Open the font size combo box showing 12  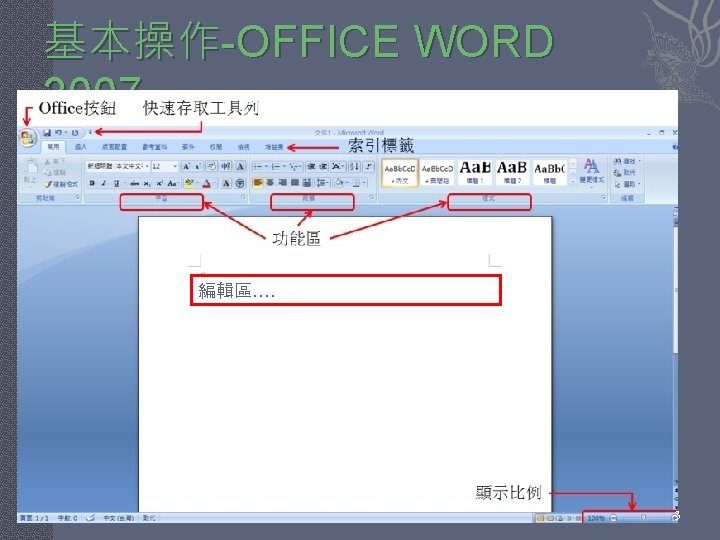pos(164,166)
